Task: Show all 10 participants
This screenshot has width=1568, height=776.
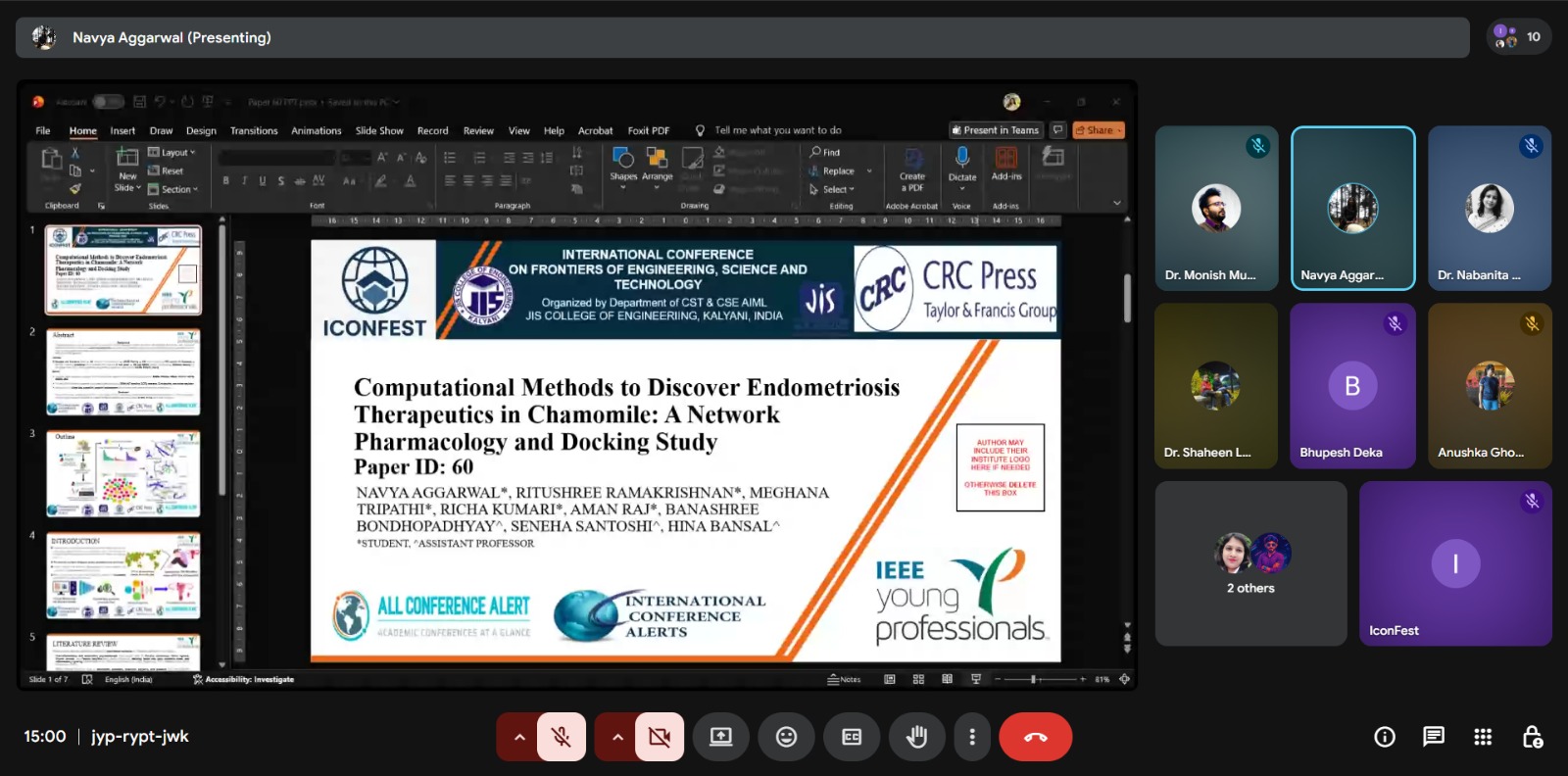Action: tap(1518, 37)
